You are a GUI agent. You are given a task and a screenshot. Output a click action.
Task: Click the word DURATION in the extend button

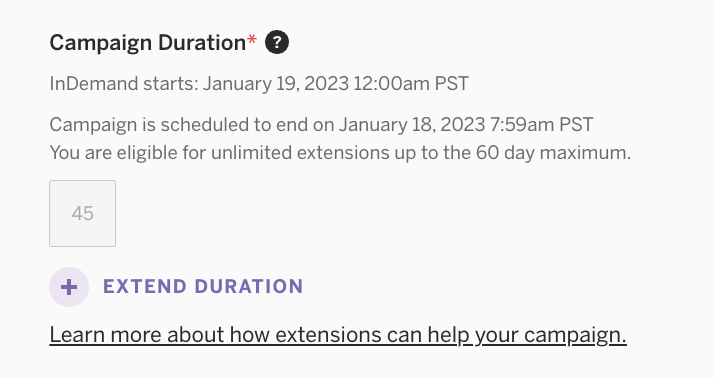tap(249, 286)
